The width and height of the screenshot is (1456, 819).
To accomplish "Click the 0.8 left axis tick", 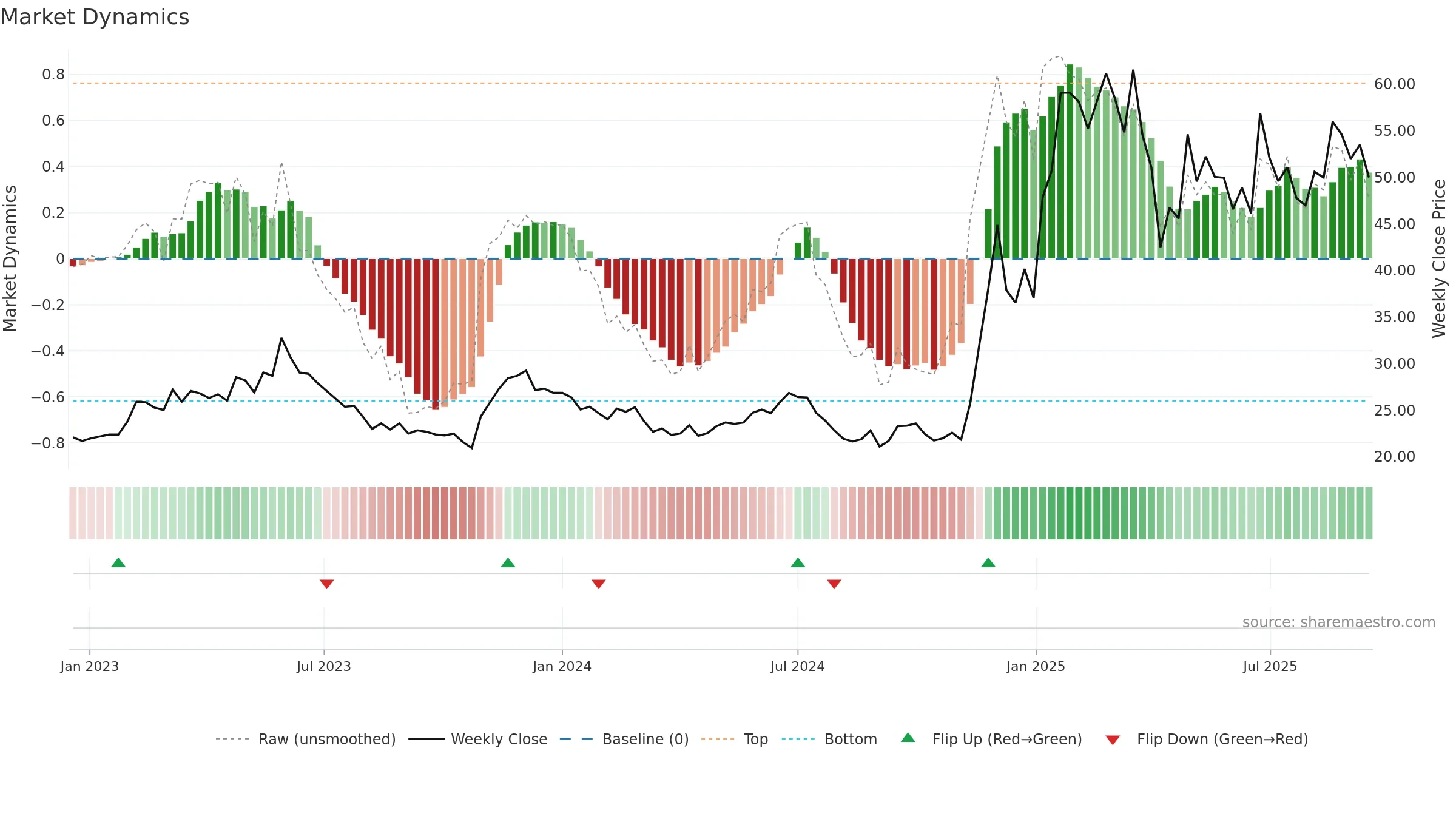I will [53, 75].
